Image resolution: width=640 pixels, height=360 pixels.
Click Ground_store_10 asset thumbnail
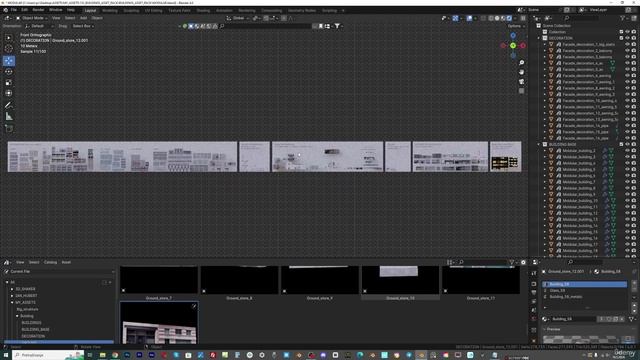click(400, 280)
